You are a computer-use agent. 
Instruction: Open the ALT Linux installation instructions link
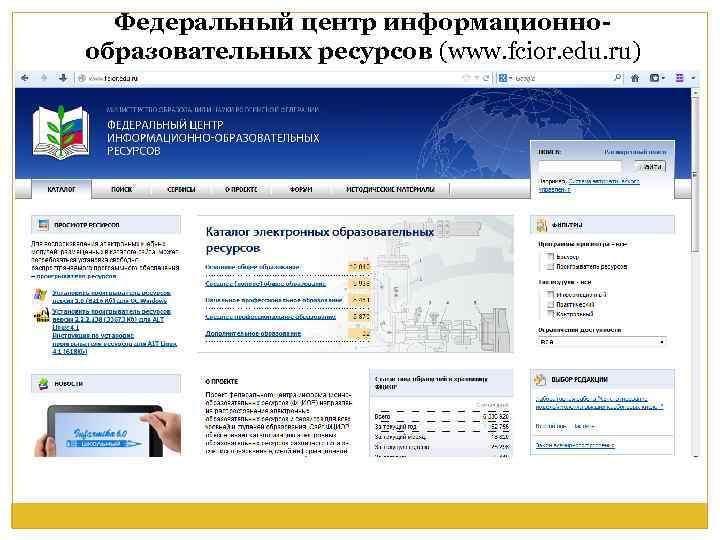(114, 343)
